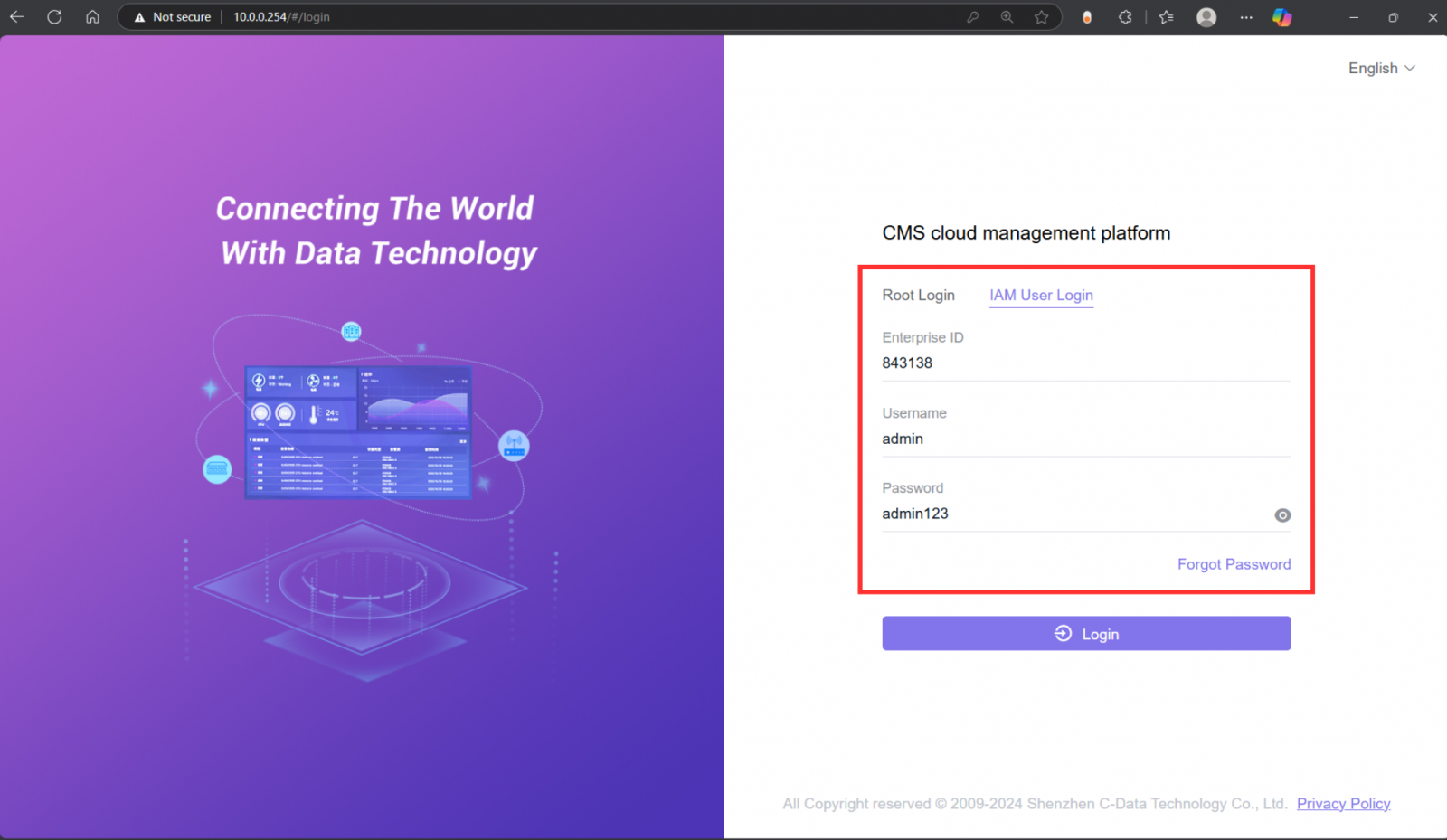
Task: Select the IAM User Login tab
Action: point(1041,295)
